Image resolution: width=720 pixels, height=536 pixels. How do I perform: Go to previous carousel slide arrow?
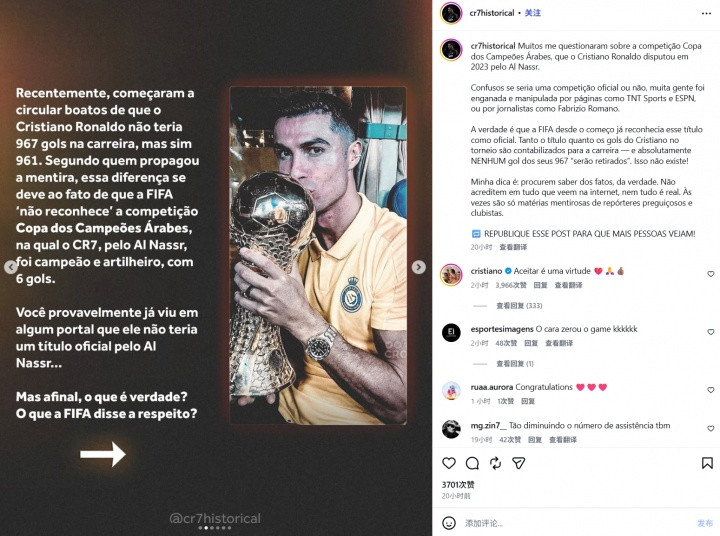click(x=11, y=267)
